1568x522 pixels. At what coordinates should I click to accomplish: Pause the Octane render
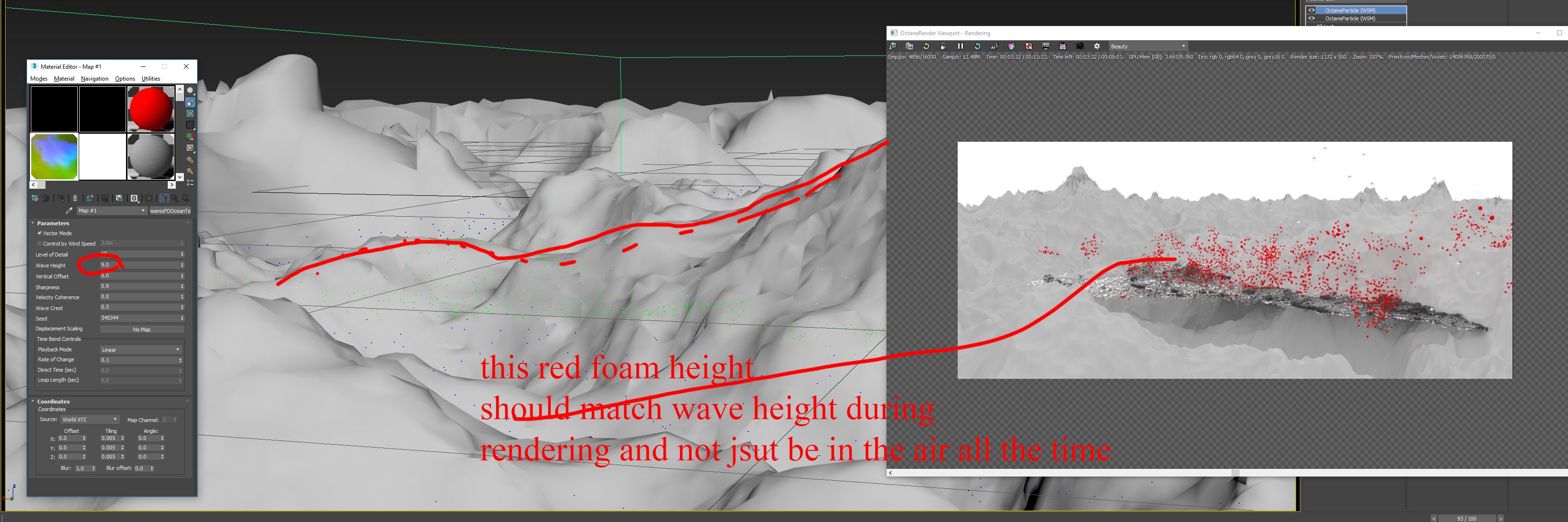(x=960, y=46)
